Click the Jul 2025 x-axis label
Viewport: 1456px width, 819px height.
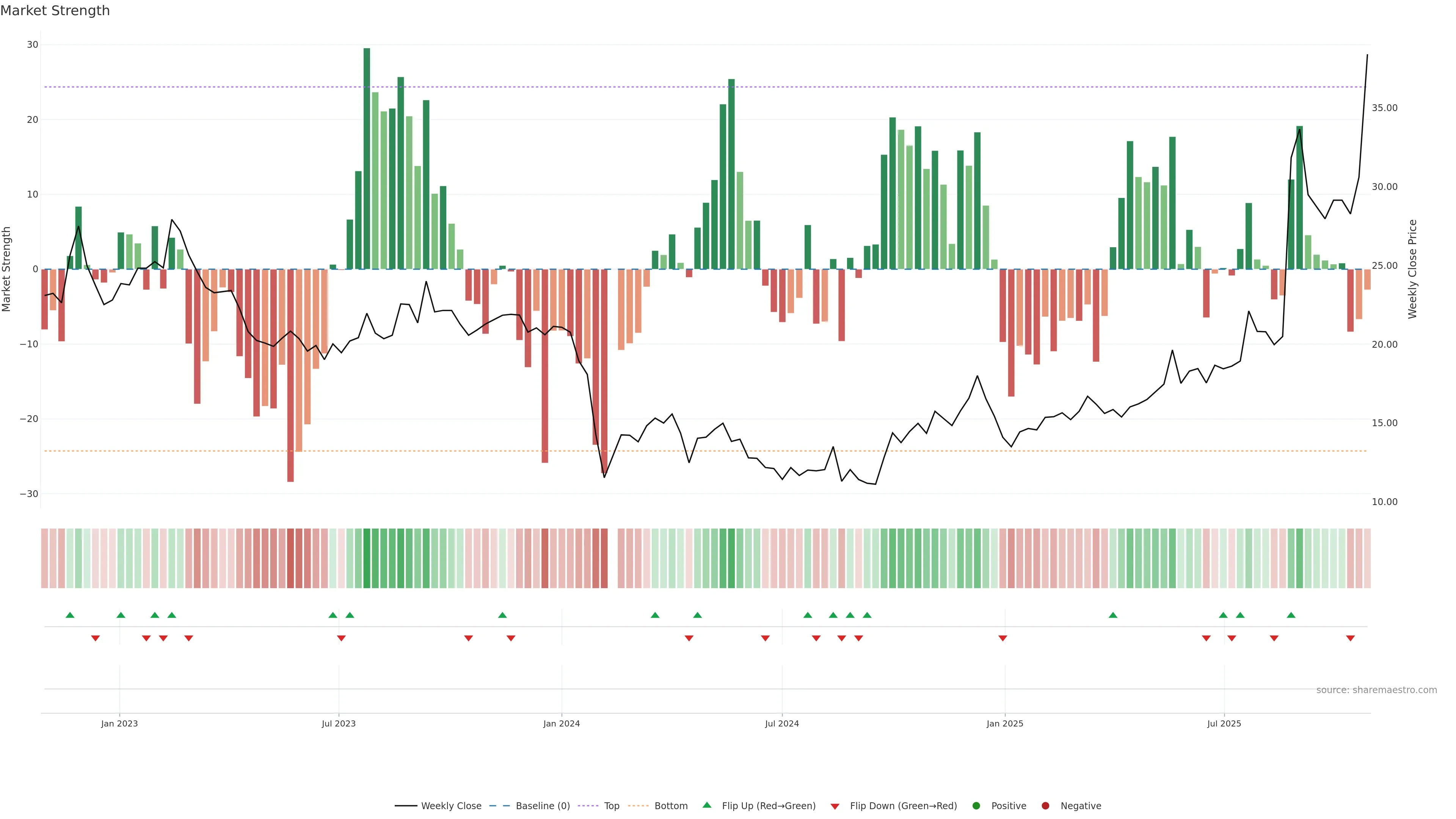click(1224, 723)
